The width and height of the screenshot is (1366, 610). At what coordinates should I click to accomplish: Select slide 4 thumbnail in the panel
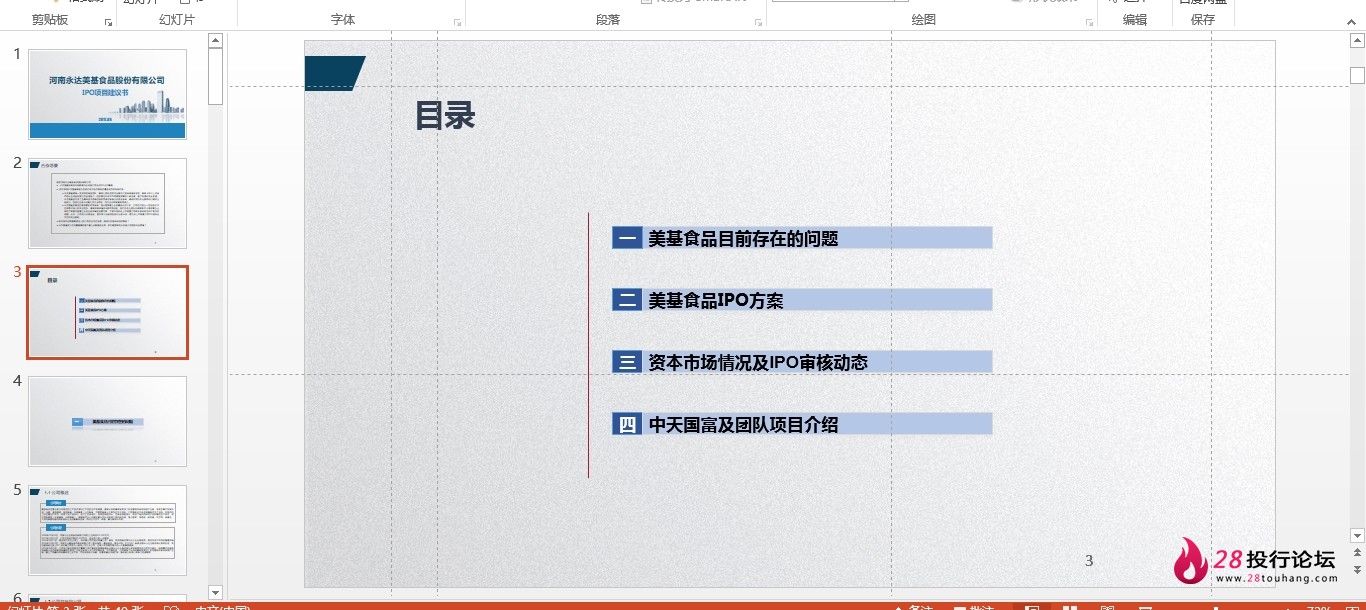(x=107, y=421)
